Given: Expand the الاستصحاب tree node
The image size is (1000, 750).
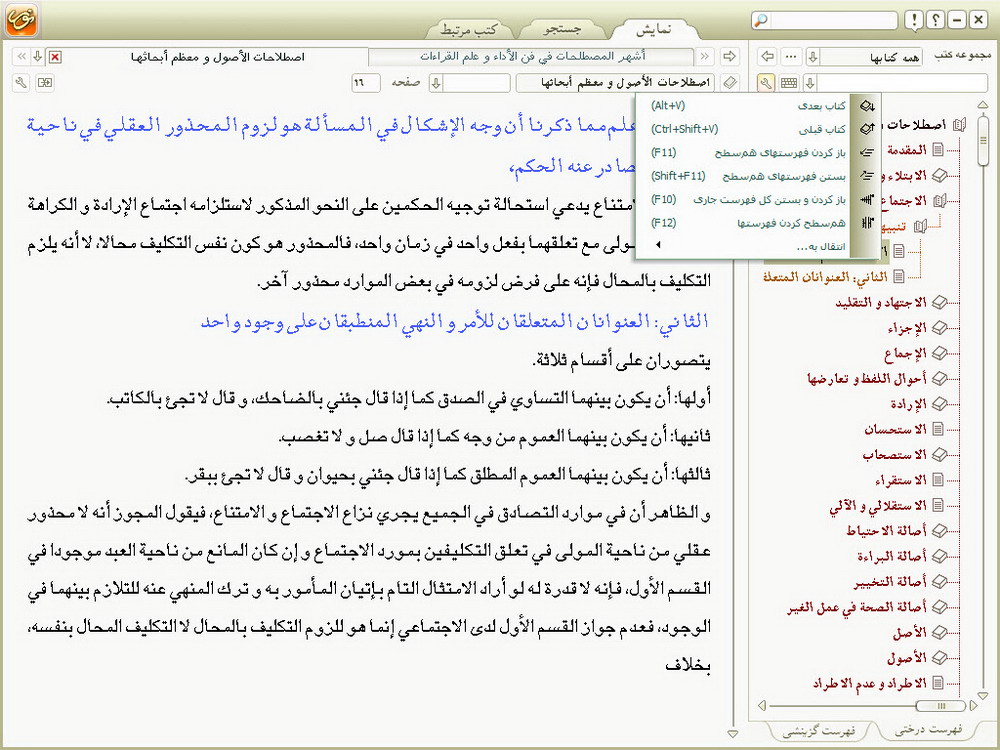Looking at the screenshot, I should click(x=939, y=455).
